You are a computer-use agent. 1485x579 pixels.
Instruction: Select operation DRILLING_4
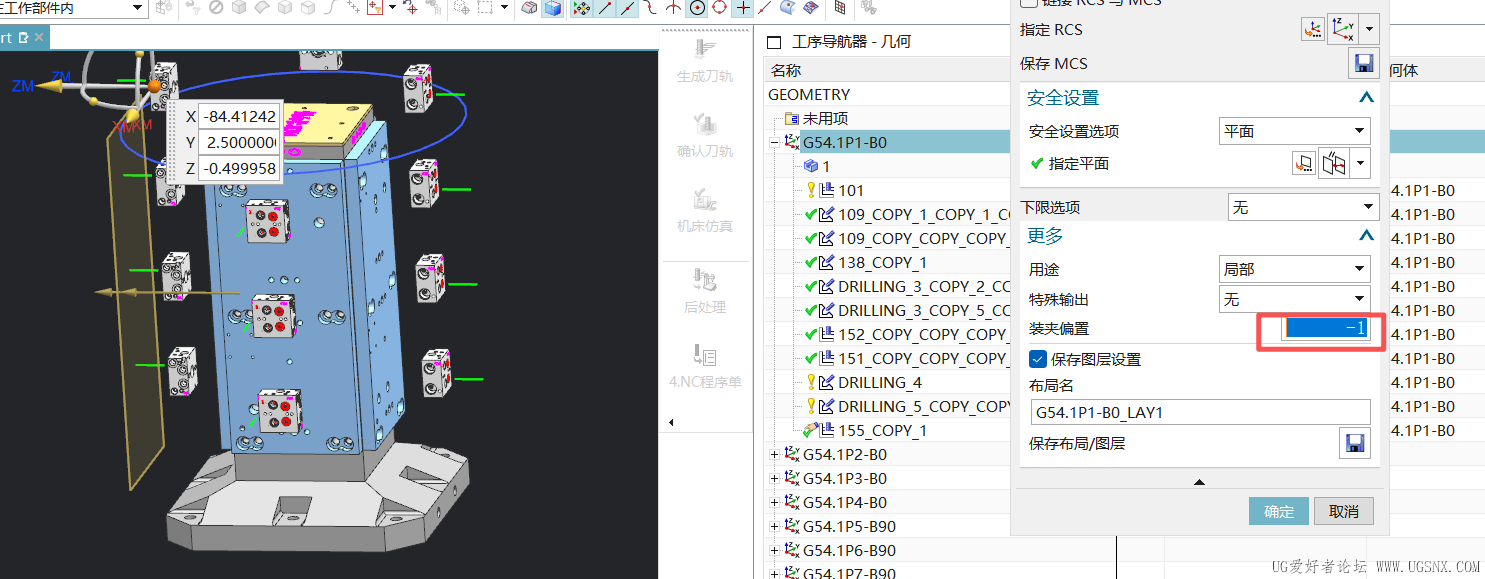point(880,382)
